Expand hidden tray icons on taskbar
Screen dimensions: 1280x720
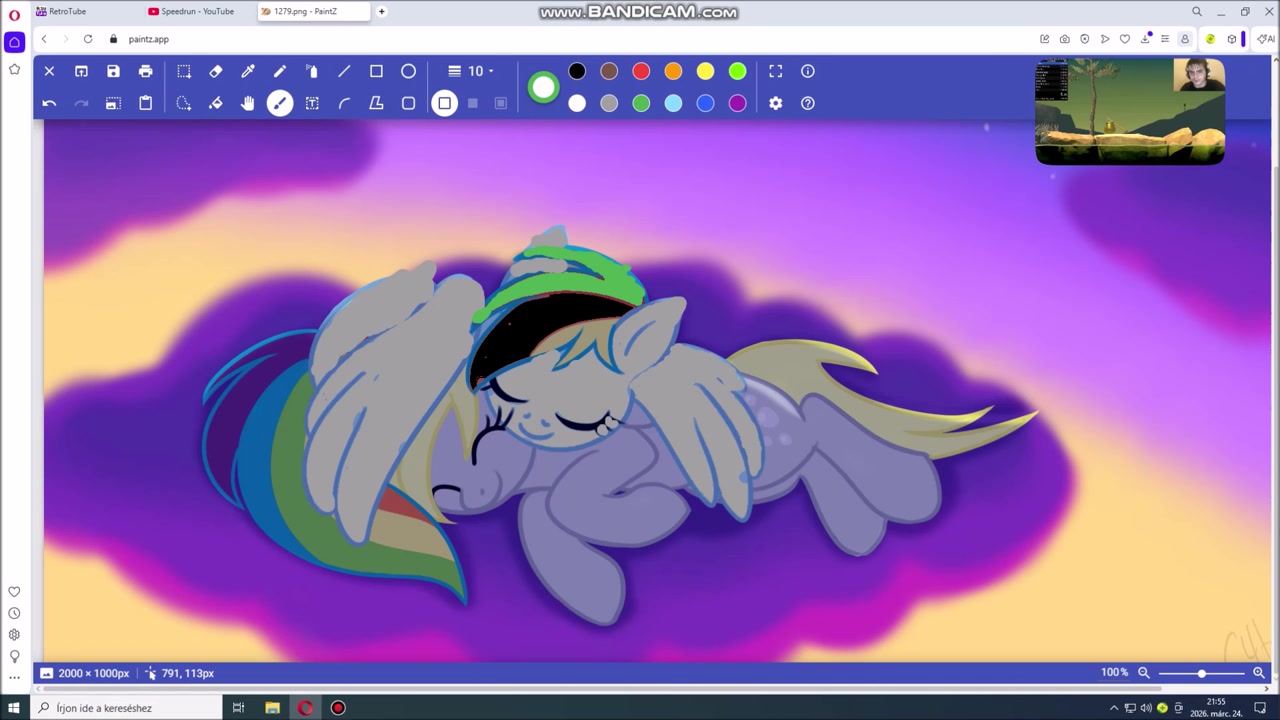click(1114, 708)
